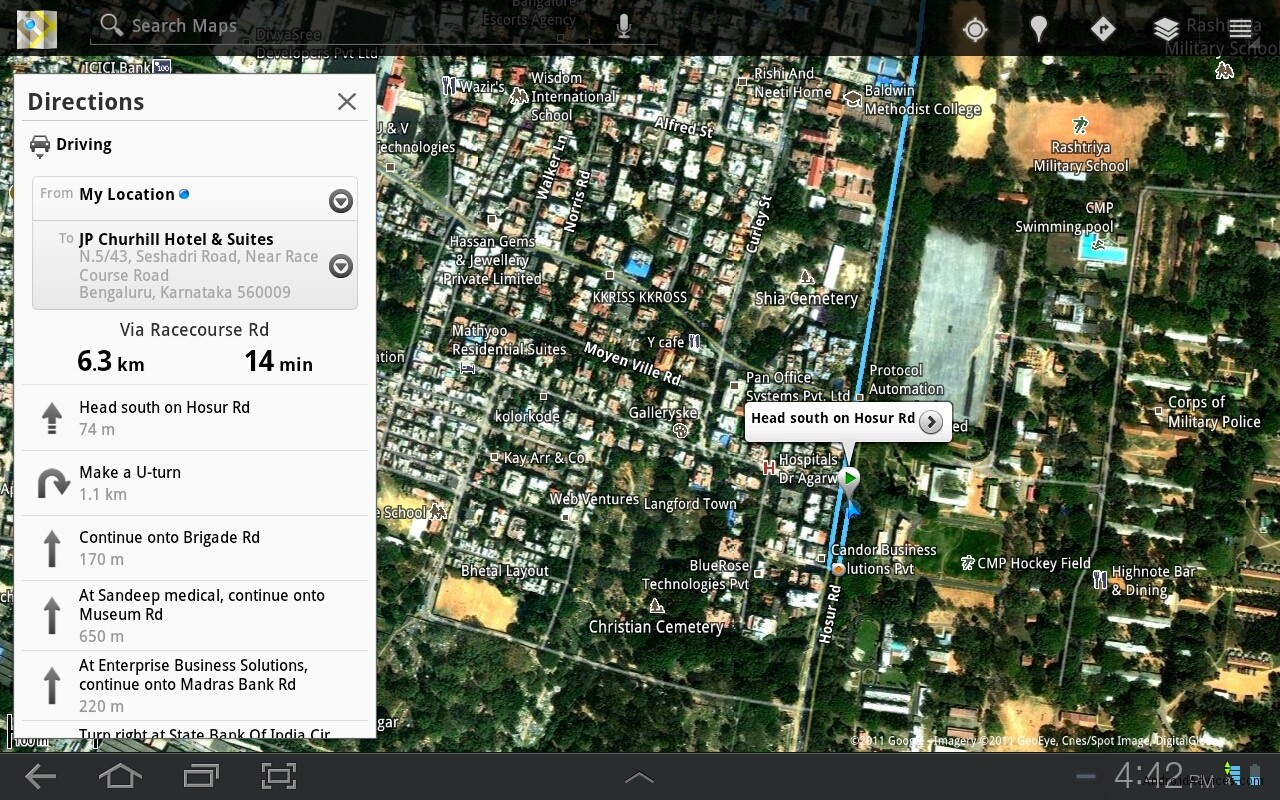Select step Make a U-turn
Viewport: 1280px width, 800px height.
[x=195, y=483]
